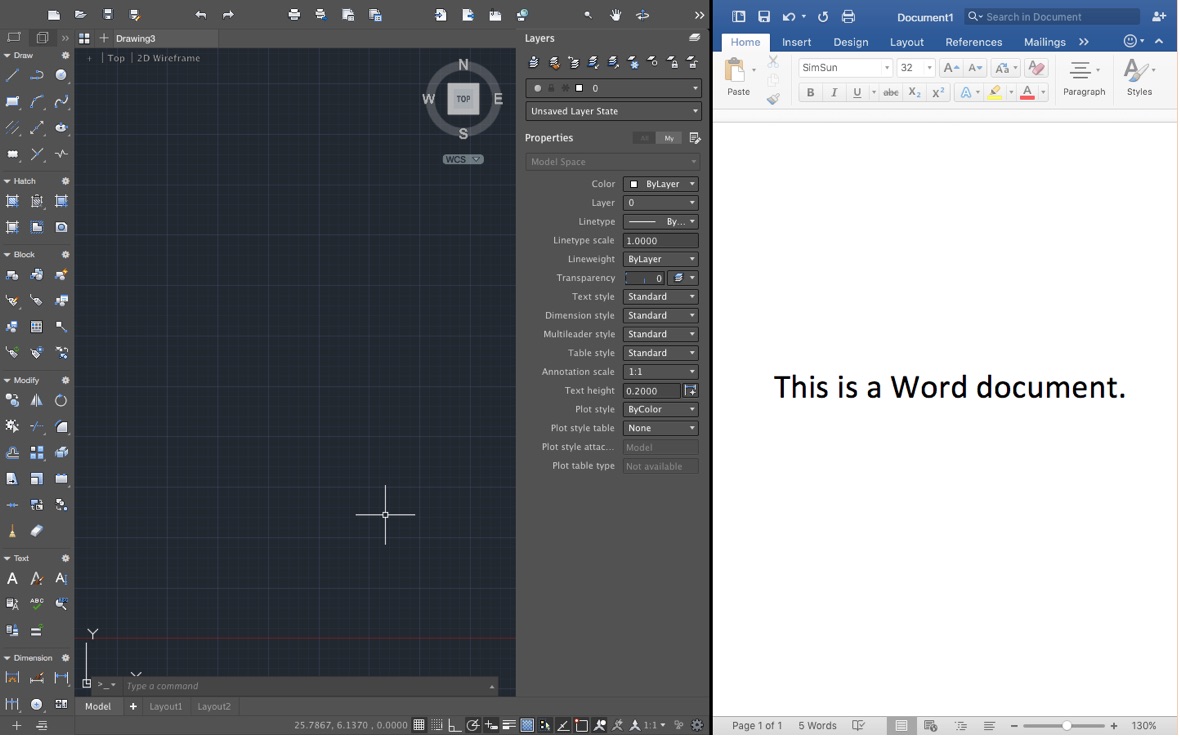The width and height of the screenshot is (1180, 737).
Task: Select the Multiline Text tool
Action: [12, 579]
